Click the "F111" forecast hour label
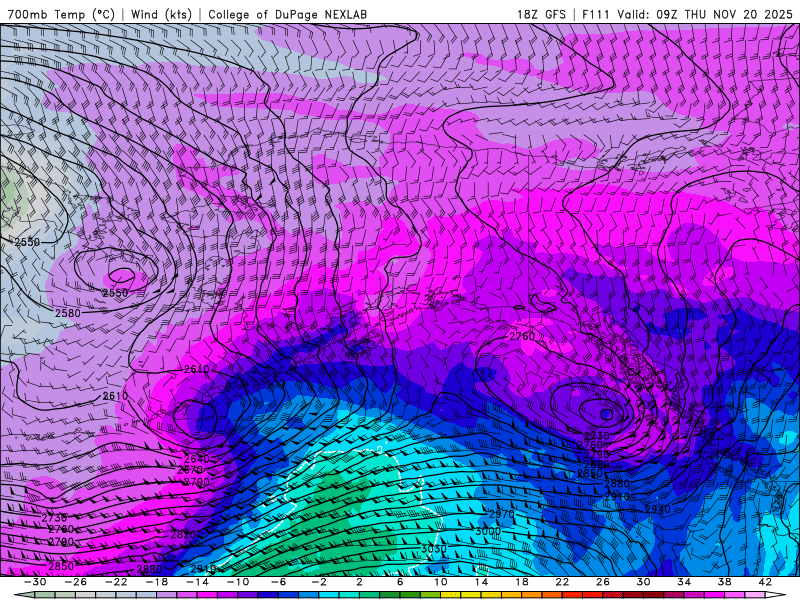The height and width of the screenshot is (600, 800). point(596,14)
